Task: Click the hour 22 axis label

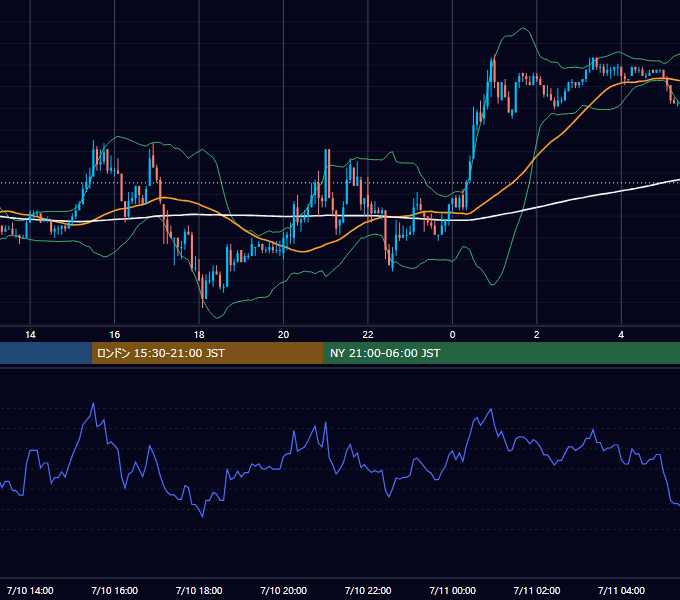Action: coord(368,335)
